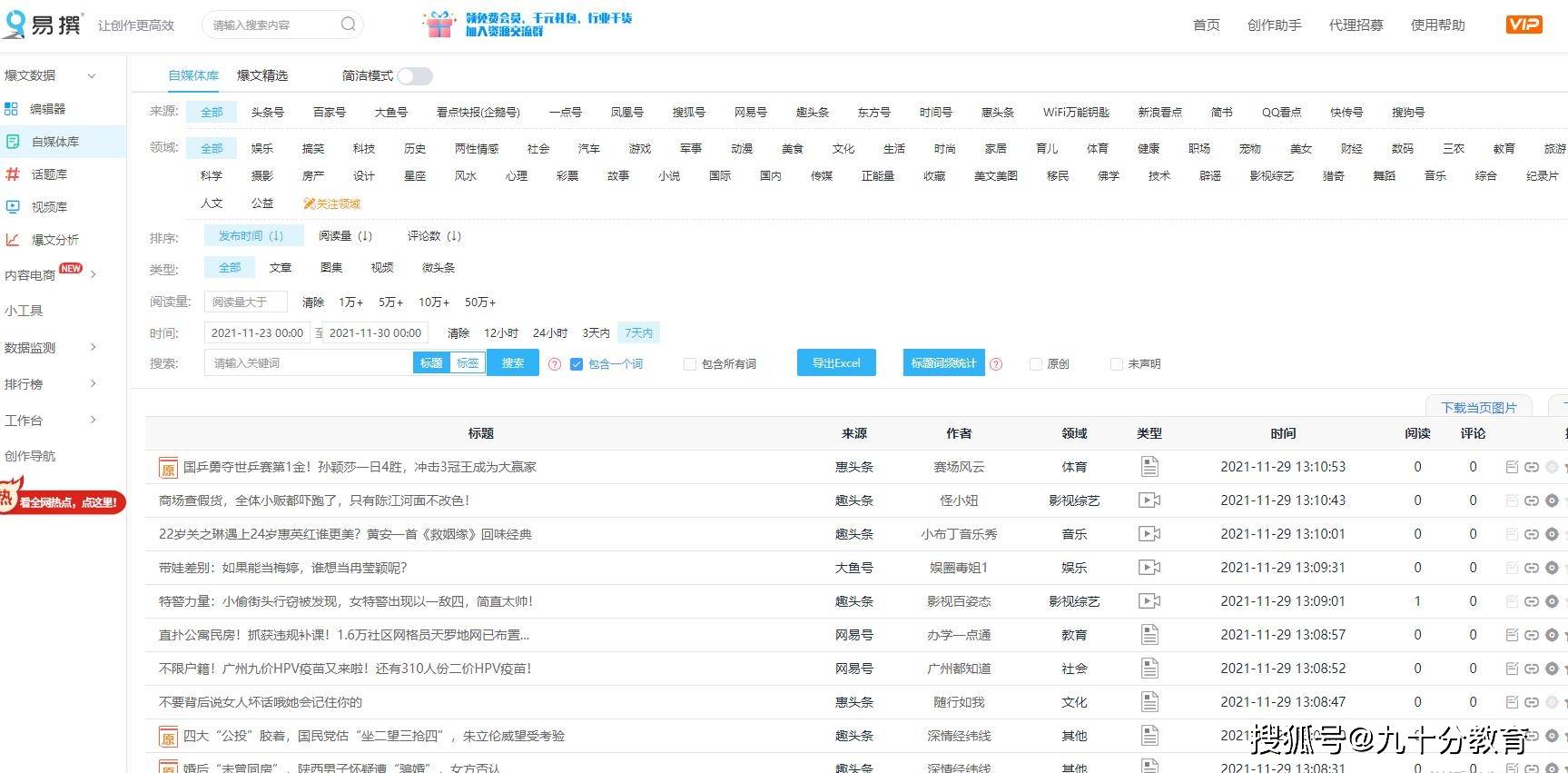Open 创作助手 in top navigation
Image resolution: width=1568 pixels, height=773 pixels.
[1274, 25]
